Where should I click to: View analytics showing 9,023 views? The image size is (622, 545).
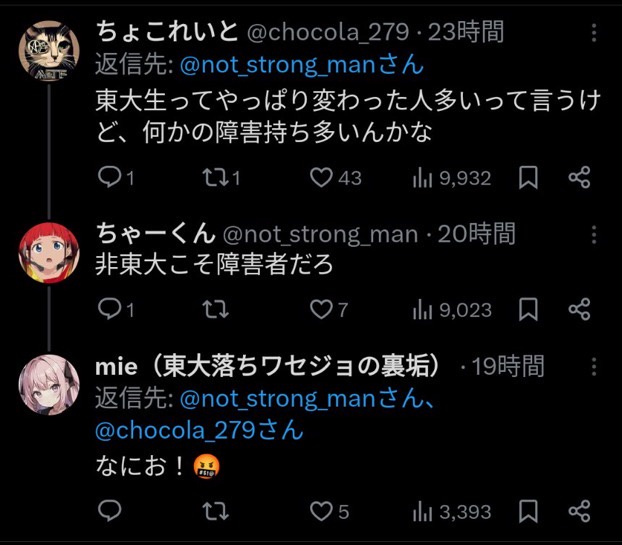pyautogui.click(x=452, y=310)
